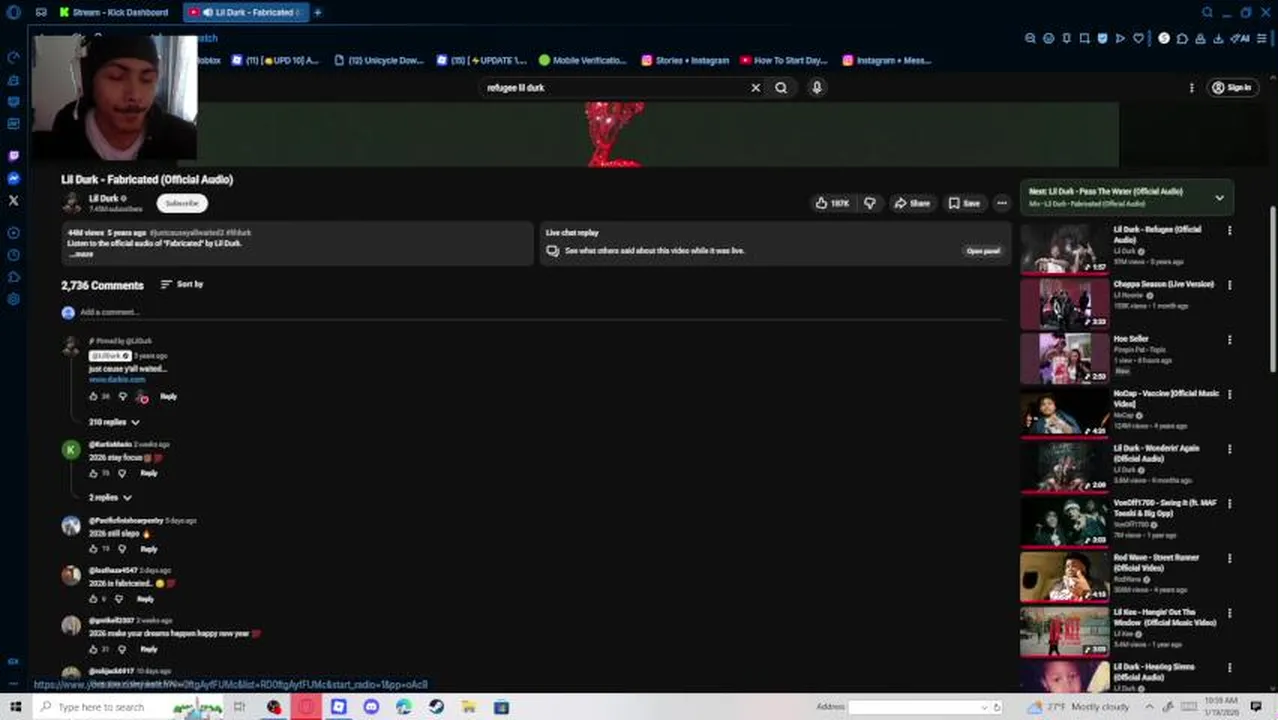
Task: Open options for Lil Durk - Refugee
Action: tap(1229, 230)
